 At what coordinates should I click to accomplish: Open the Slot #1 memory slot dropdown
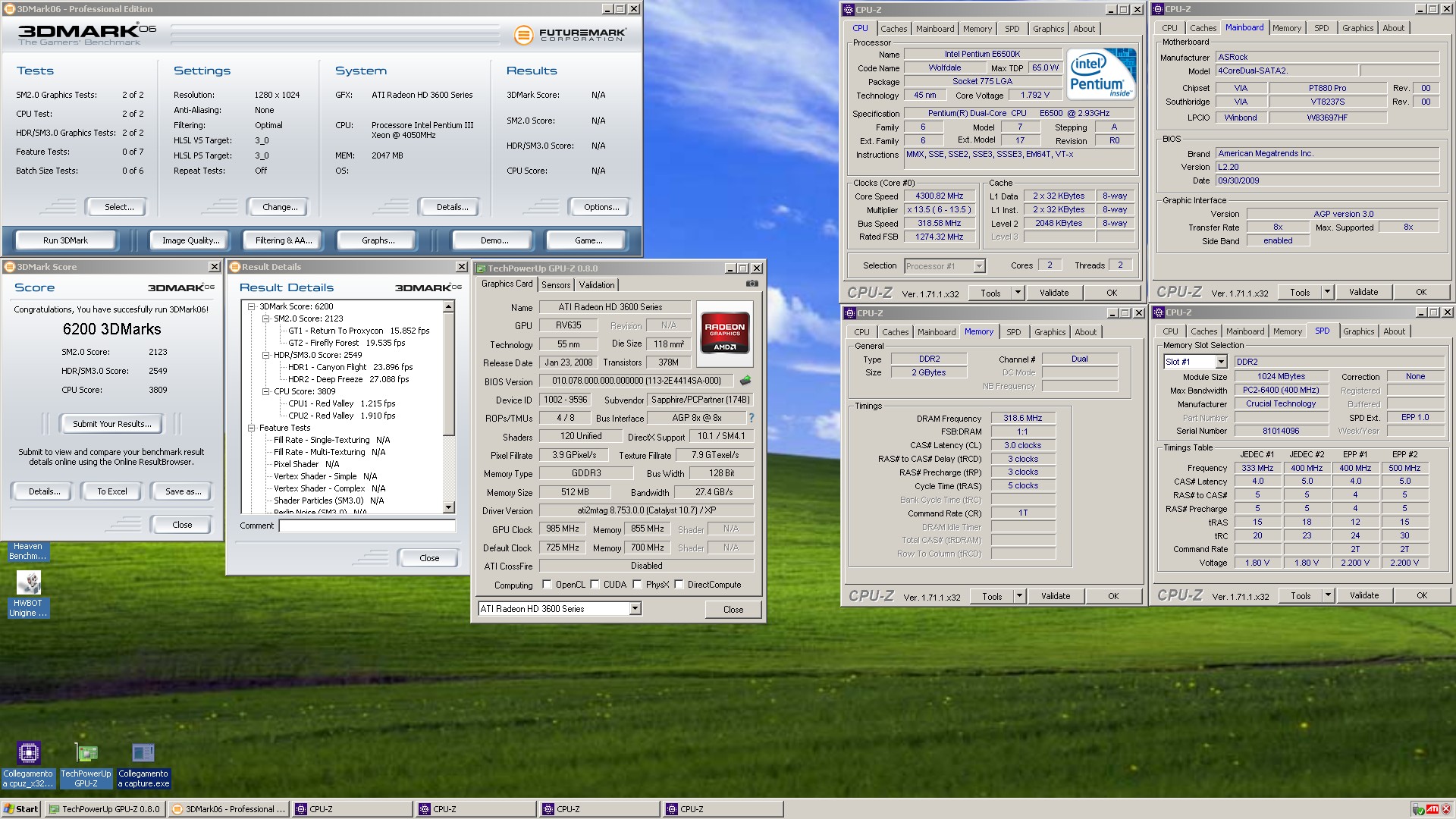pyautogui.click(x=1221, y=362)
